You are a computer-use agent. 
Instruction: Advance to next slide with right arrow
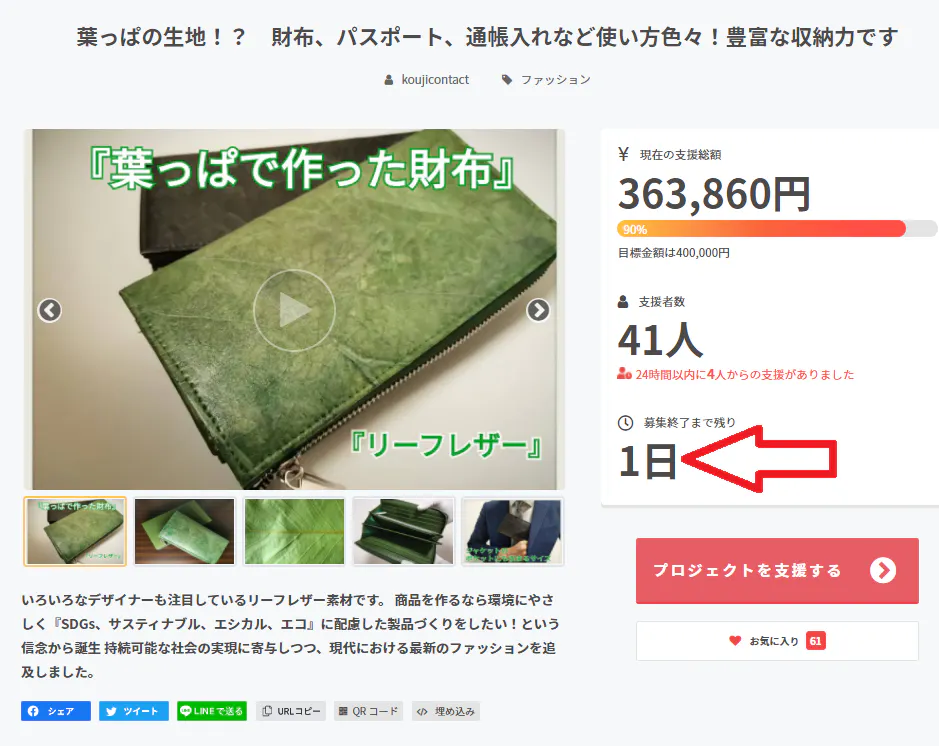tap(538, 310)
